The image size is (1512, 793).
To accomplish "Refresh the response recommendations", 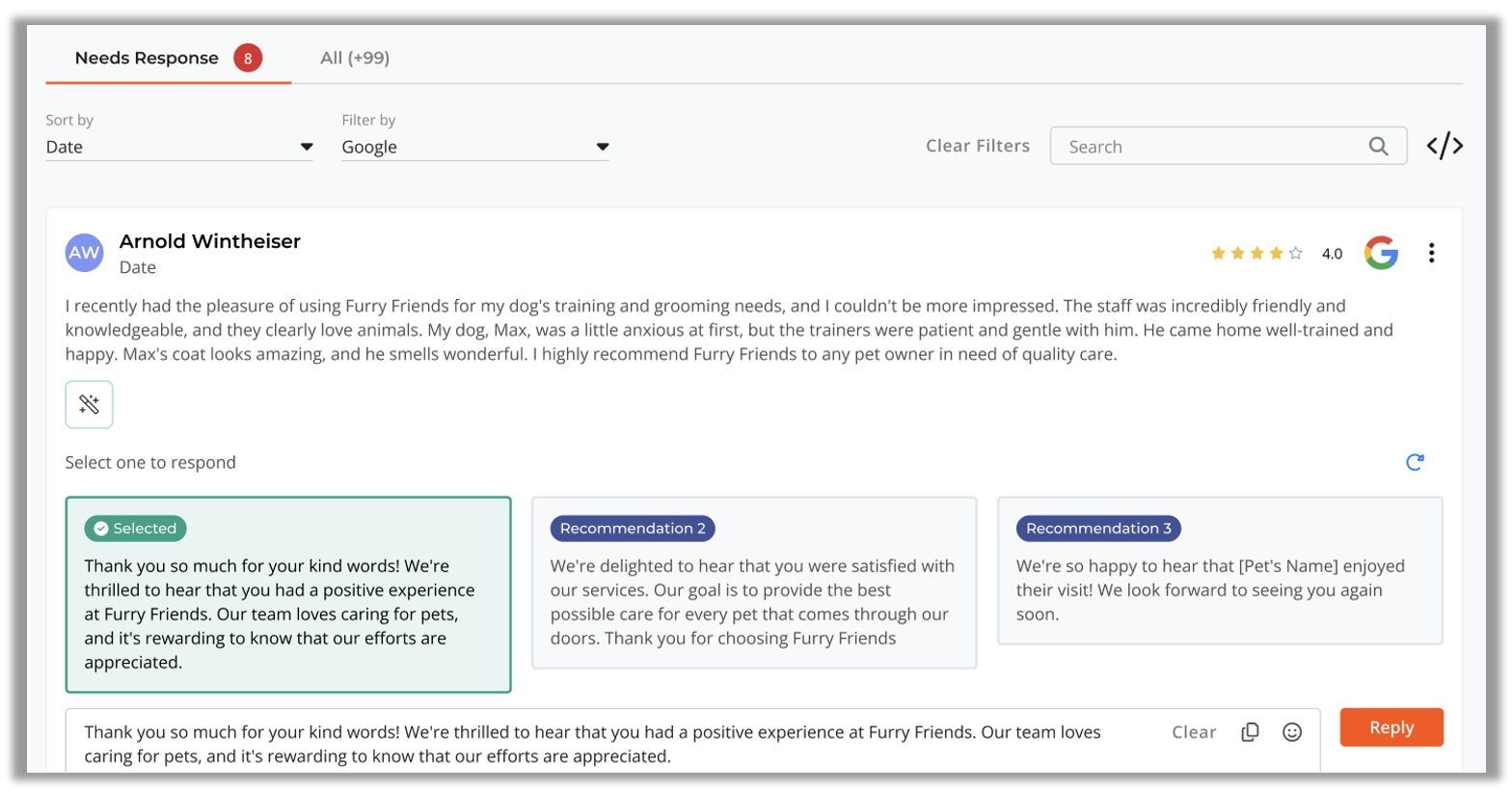I will [x=1415, y=462].
